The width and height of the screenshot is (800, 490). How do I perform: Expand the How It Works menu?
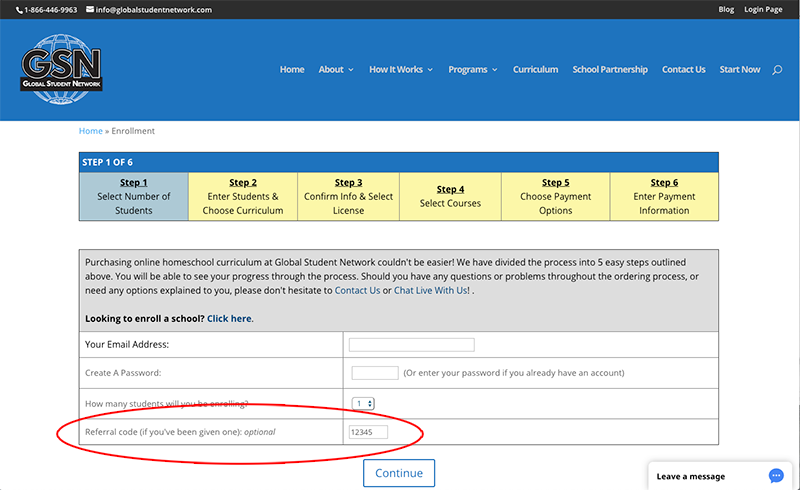(401, 69)
